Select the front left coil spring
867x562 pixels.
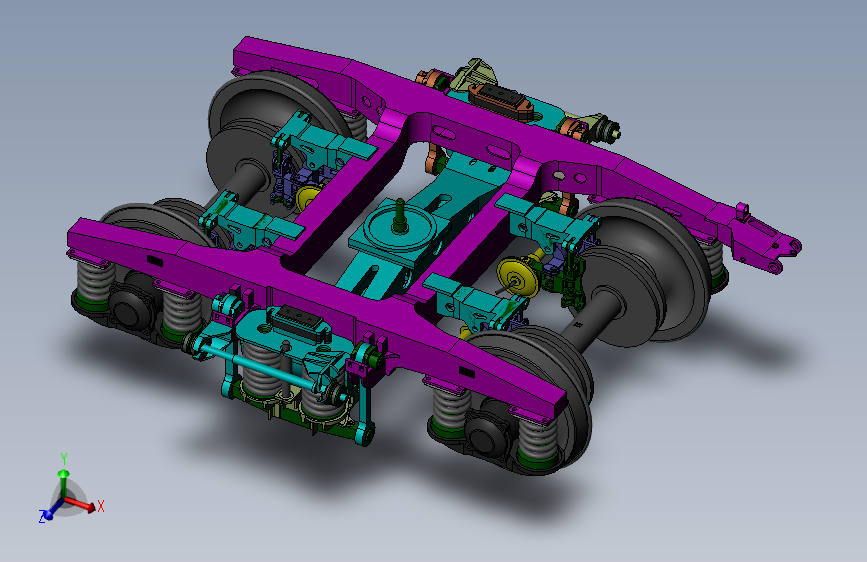[95, 281]
